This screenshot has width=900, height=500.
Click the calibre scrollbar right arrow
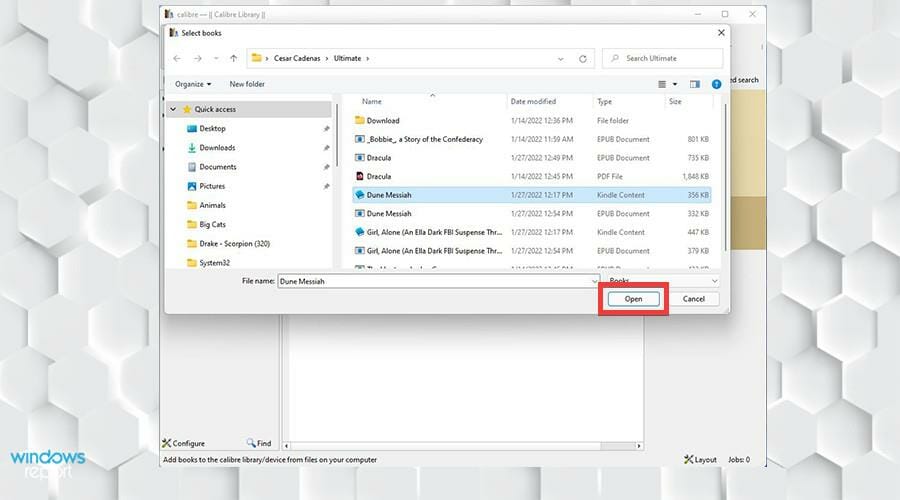(x=639, y=445)
